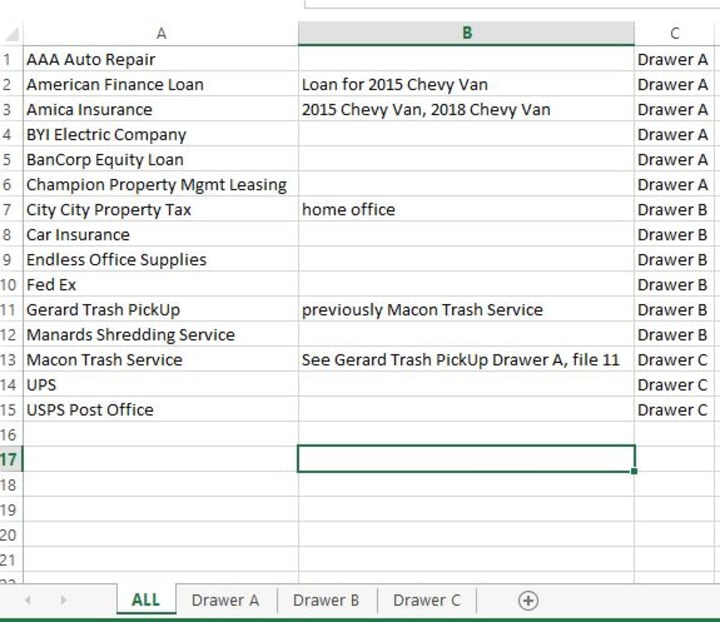Click Drawer A cell in row 1

point(674,59)
